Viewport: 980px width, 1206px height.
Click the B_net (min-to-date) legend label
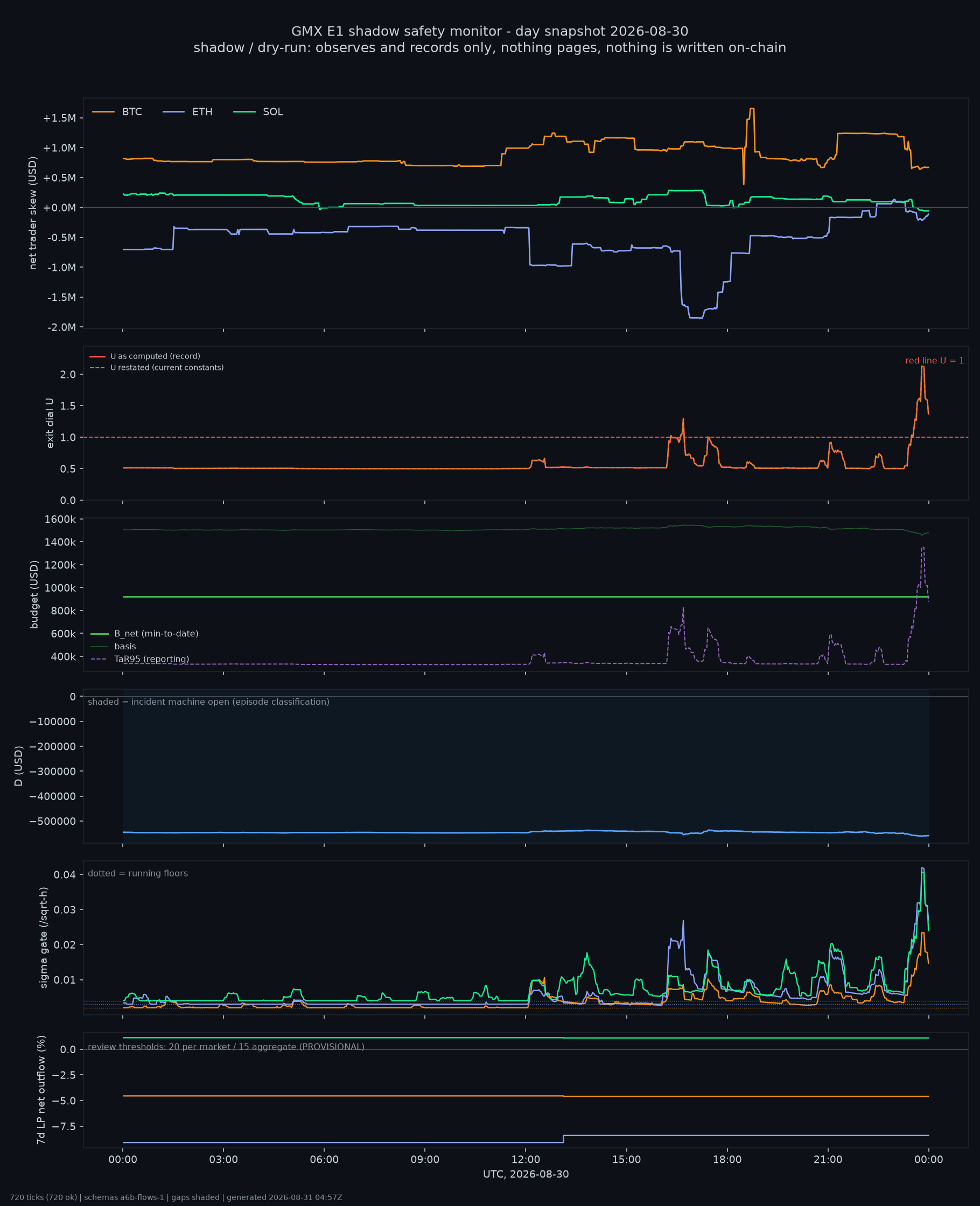pyautogui.click(x=144, y=634)
